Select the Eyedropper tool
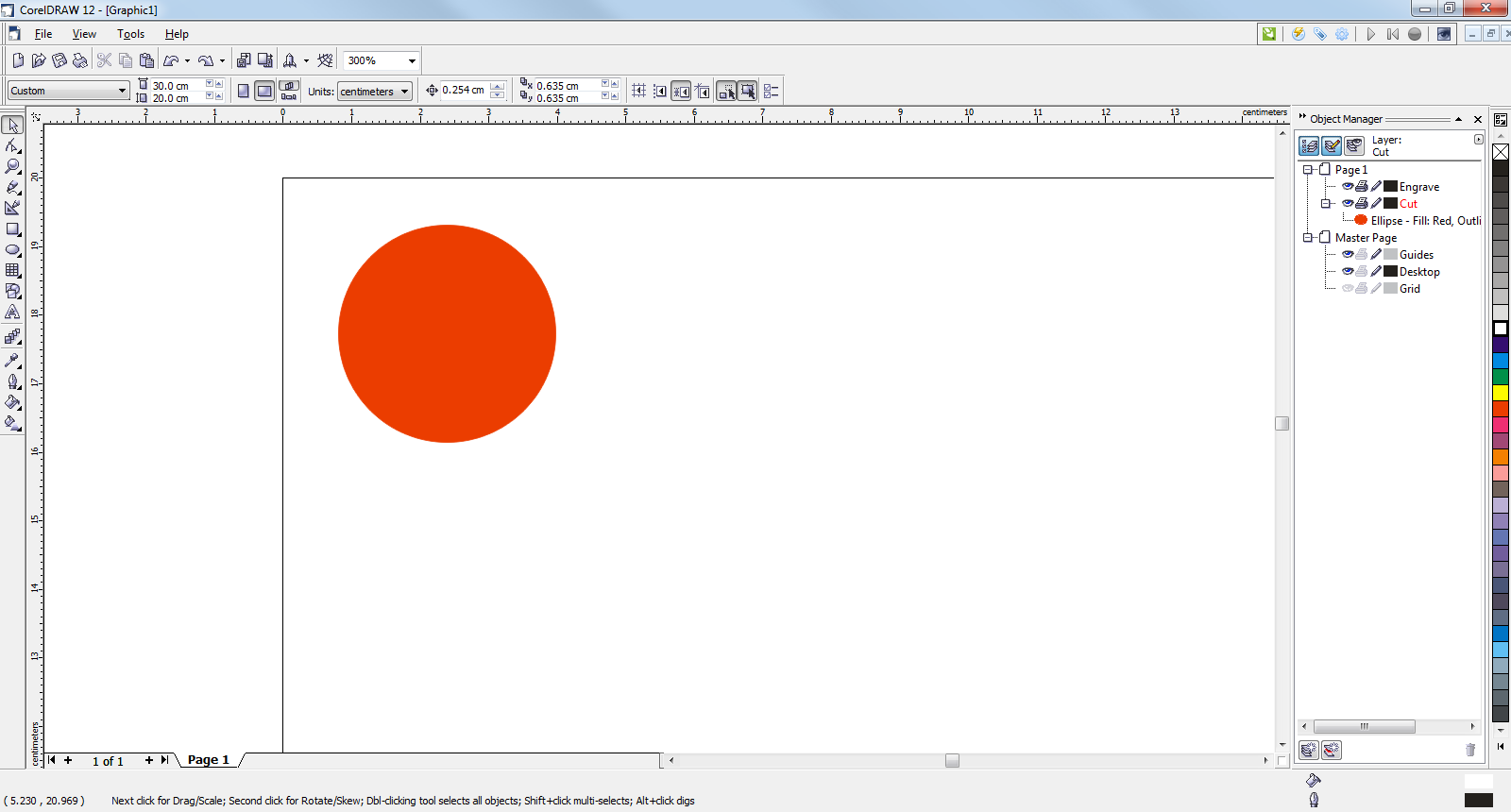1511x812 pixels. coord(12,360)
